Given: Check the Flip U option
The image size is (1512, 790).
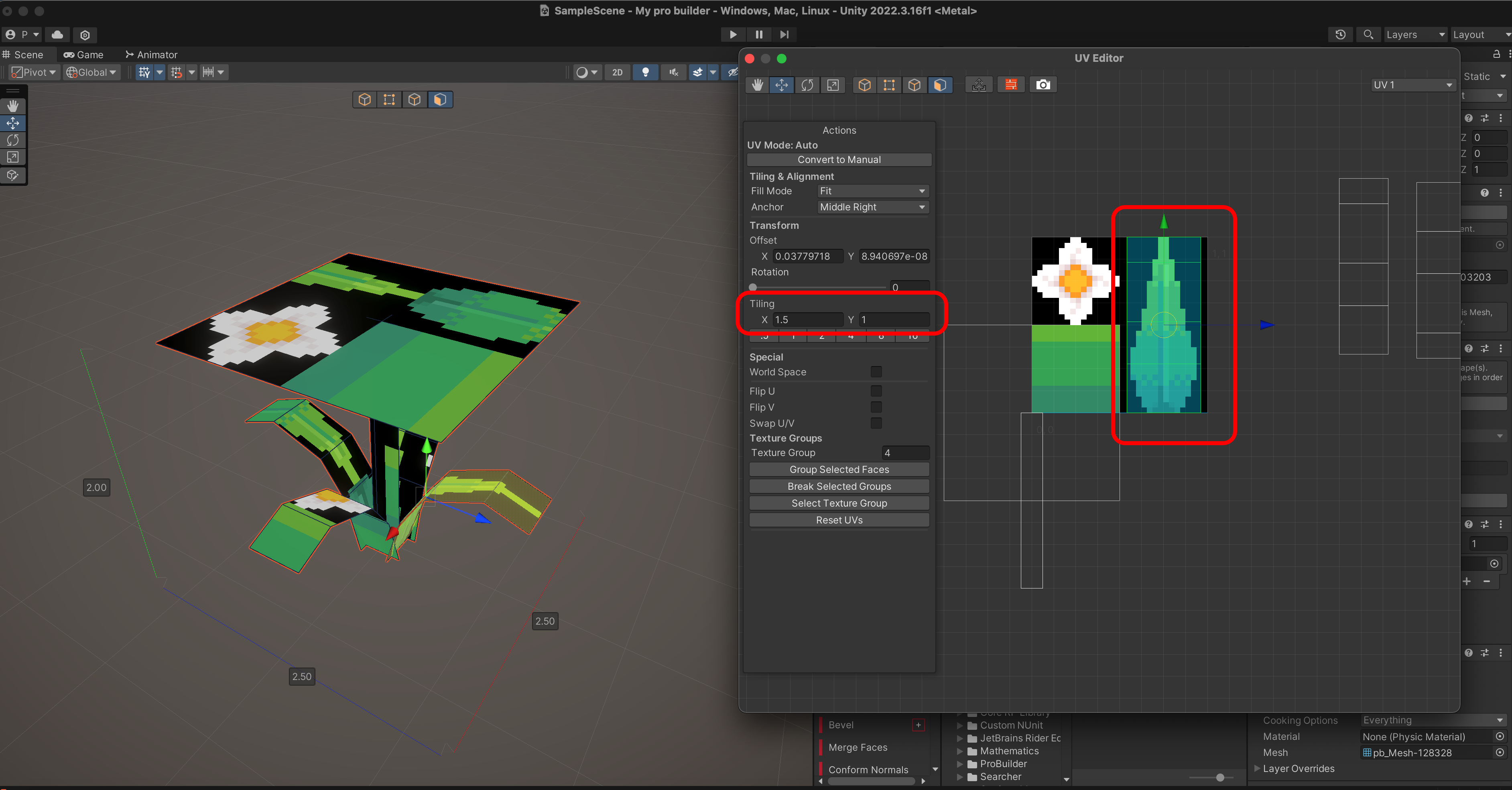Looking at the screenshot, I should [x=876, y=391].
